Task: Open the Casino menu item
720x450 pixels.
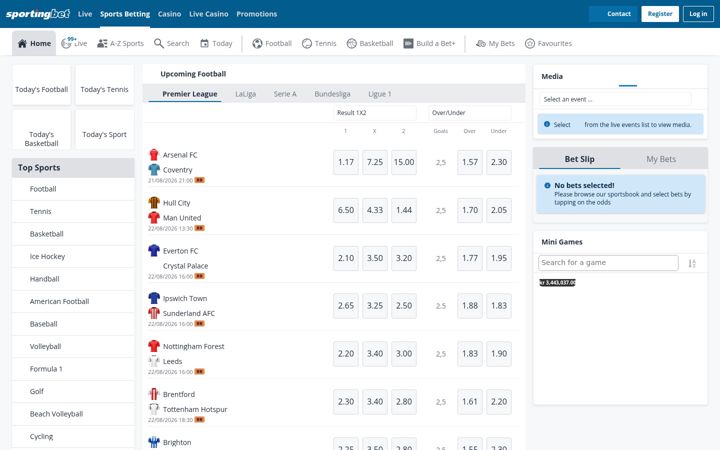Action: click(169, 14)
